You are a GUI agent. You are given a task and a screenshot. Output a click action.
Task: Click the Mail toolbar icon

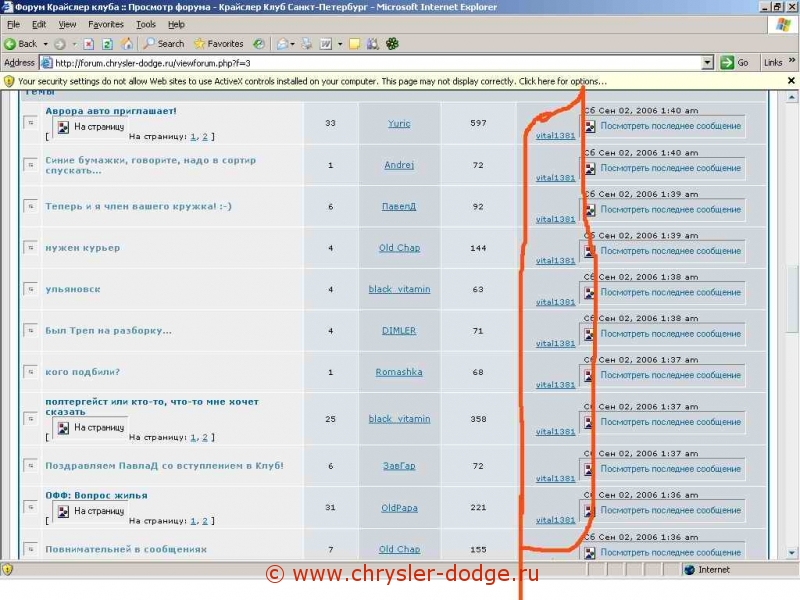click(x=282, y=44)
